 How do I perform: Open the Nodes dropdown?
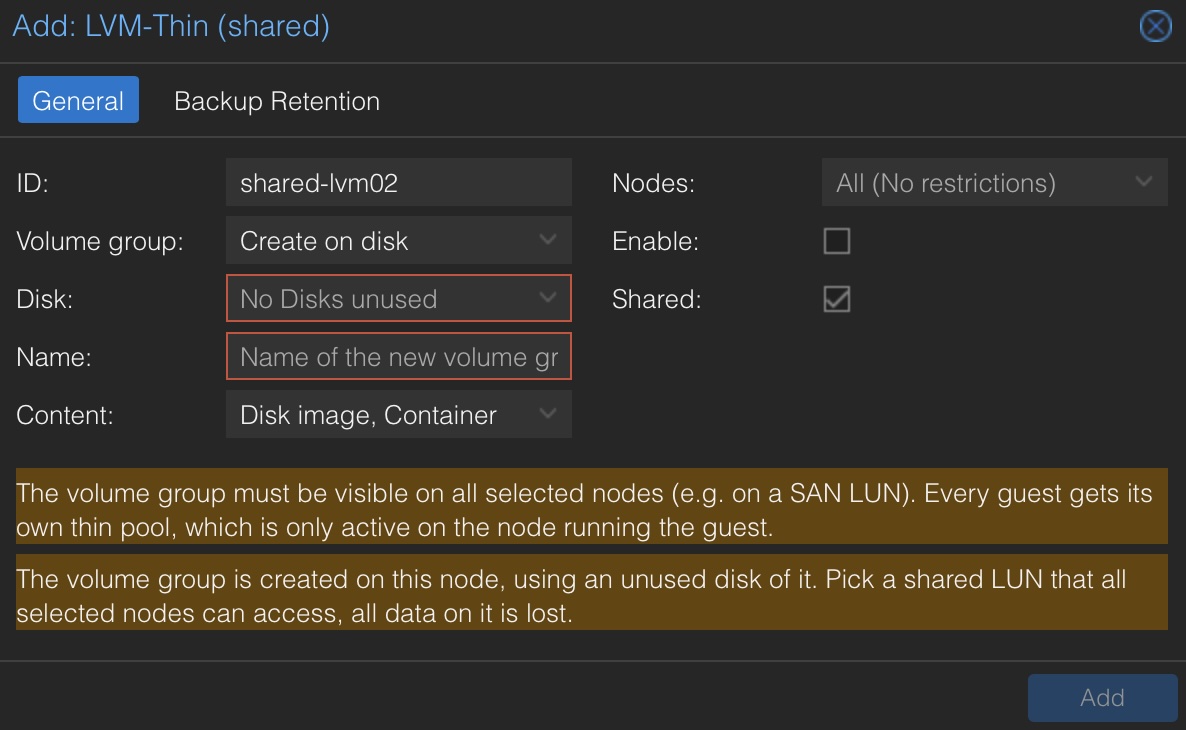(x=995, y=182)
